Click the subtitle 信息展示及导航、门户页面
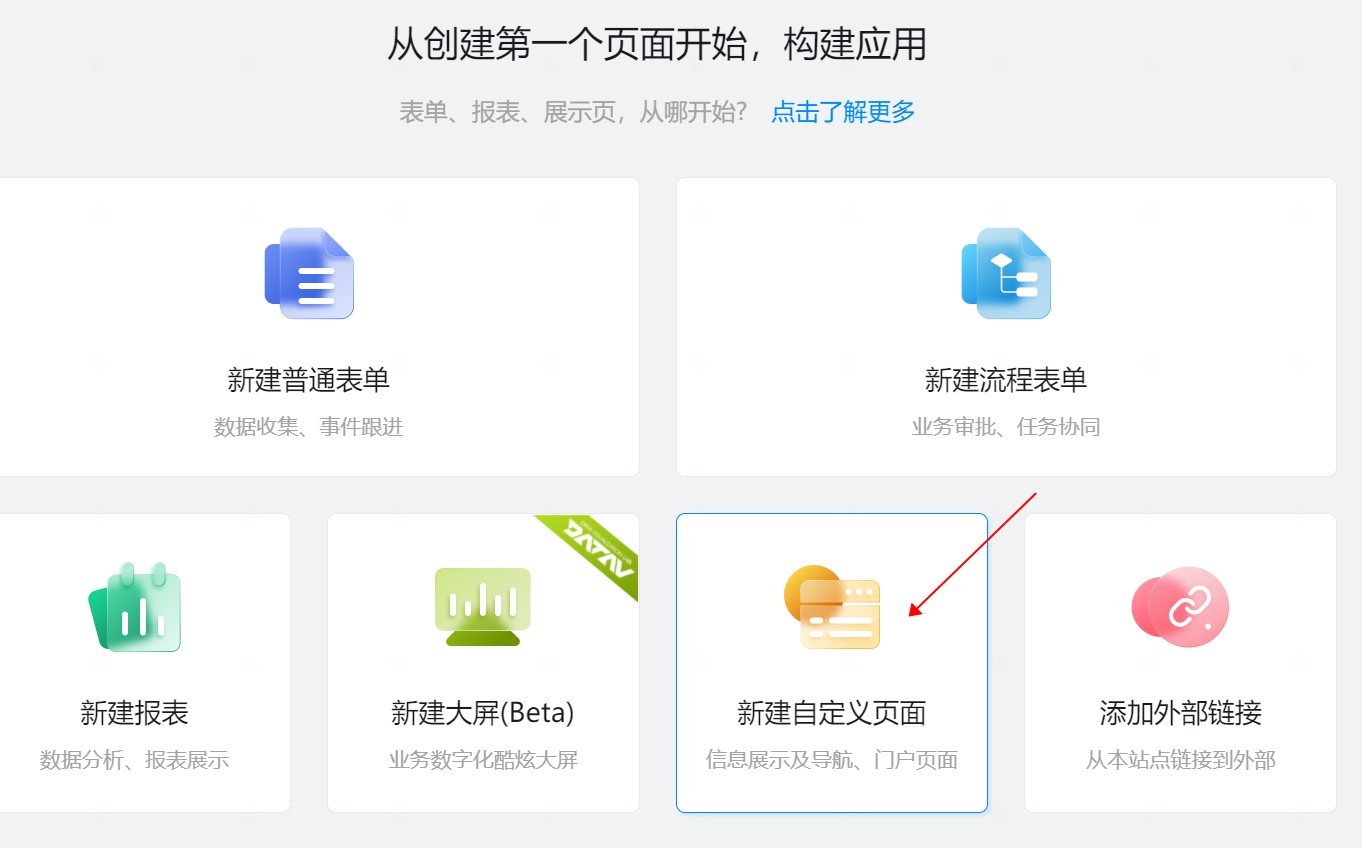 tap(832, 760)
